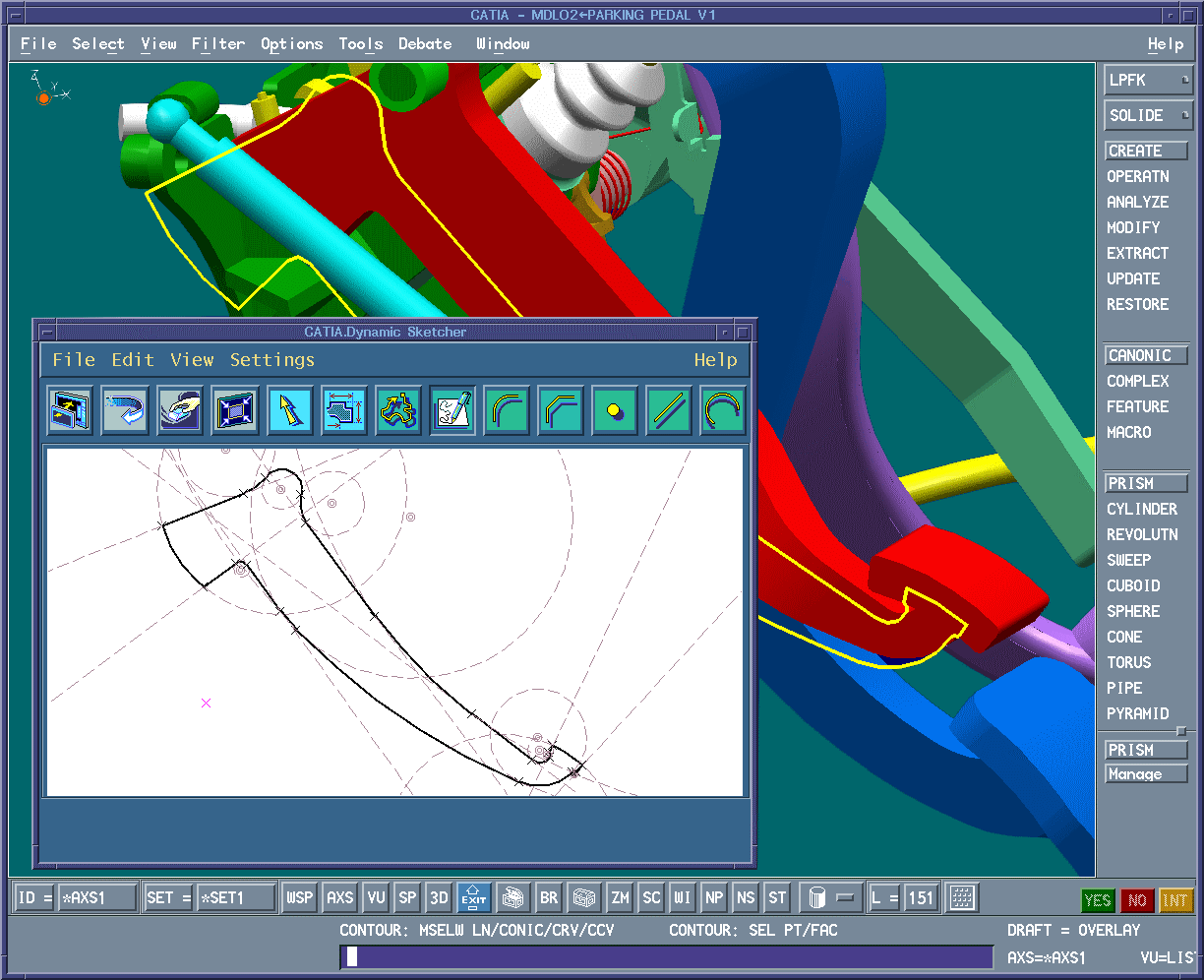Viewport: 1204px width, 980px height.
Task: Open the Filter menu
Action: 218,44
